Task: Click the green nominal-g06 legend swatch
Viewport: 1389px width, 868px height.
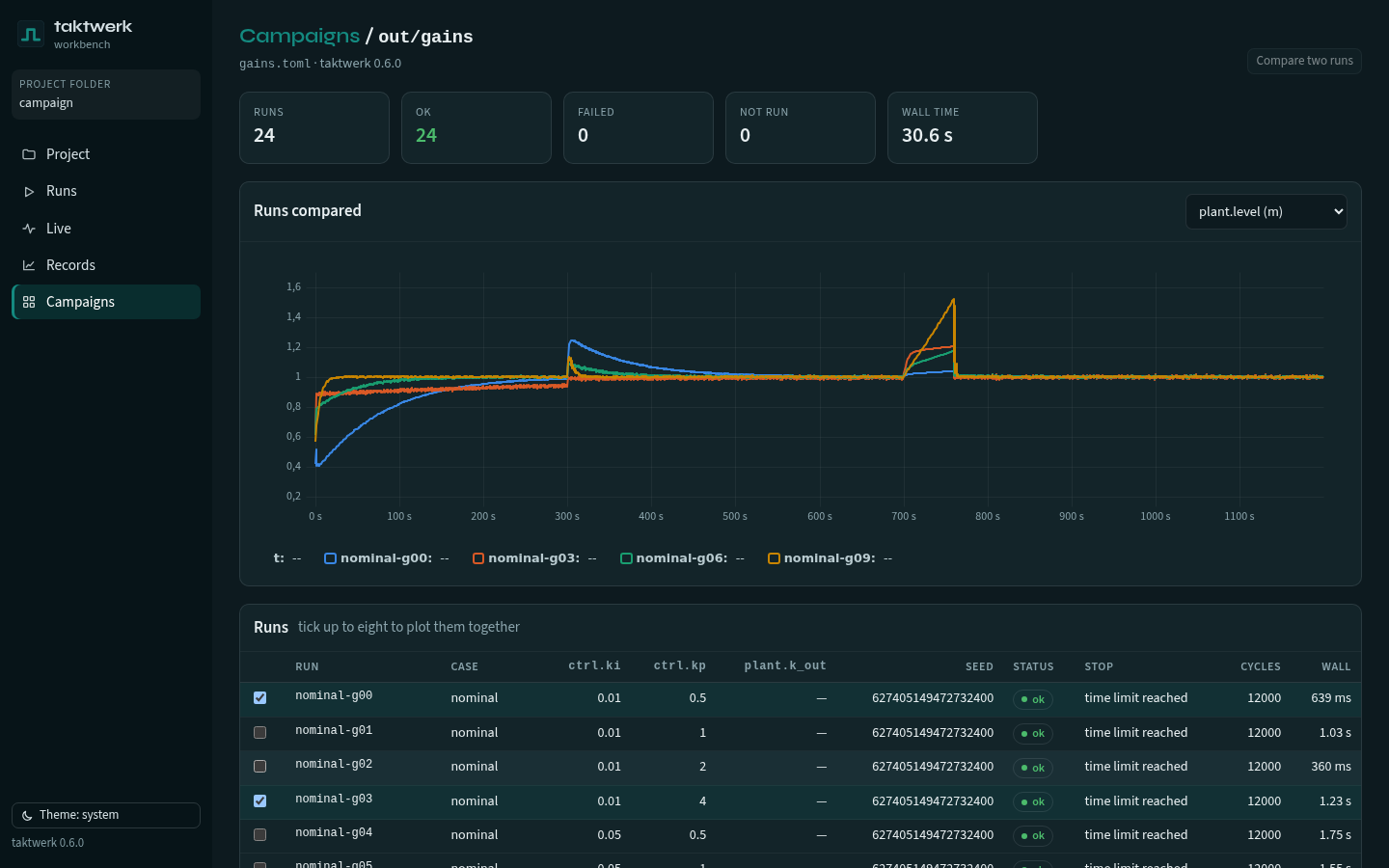Action: pos(626,558)
